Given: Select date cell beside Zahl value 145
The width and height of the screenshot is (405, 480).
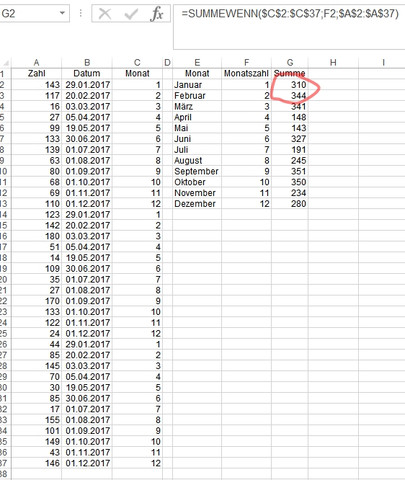Looking at the screenshot, I should pos(87,366).
